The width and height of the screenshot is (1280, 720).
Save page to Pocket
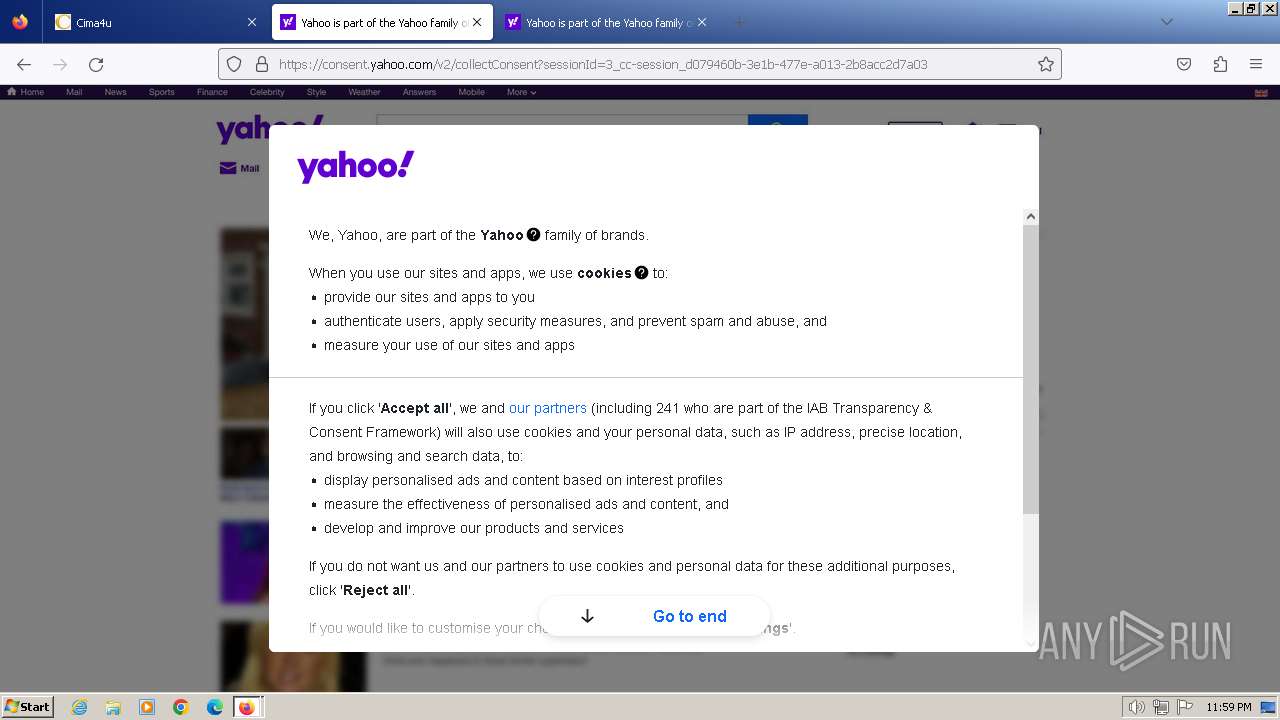coord(1184,64)
